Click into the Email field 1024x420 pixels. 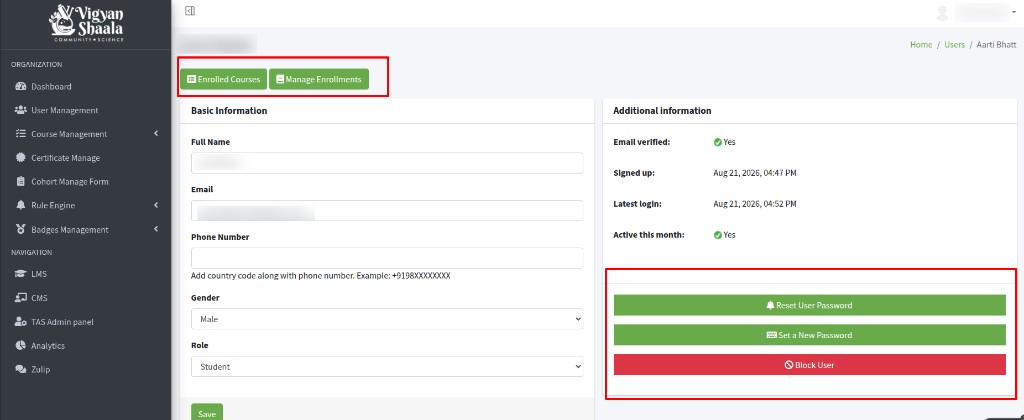point(387,210)
